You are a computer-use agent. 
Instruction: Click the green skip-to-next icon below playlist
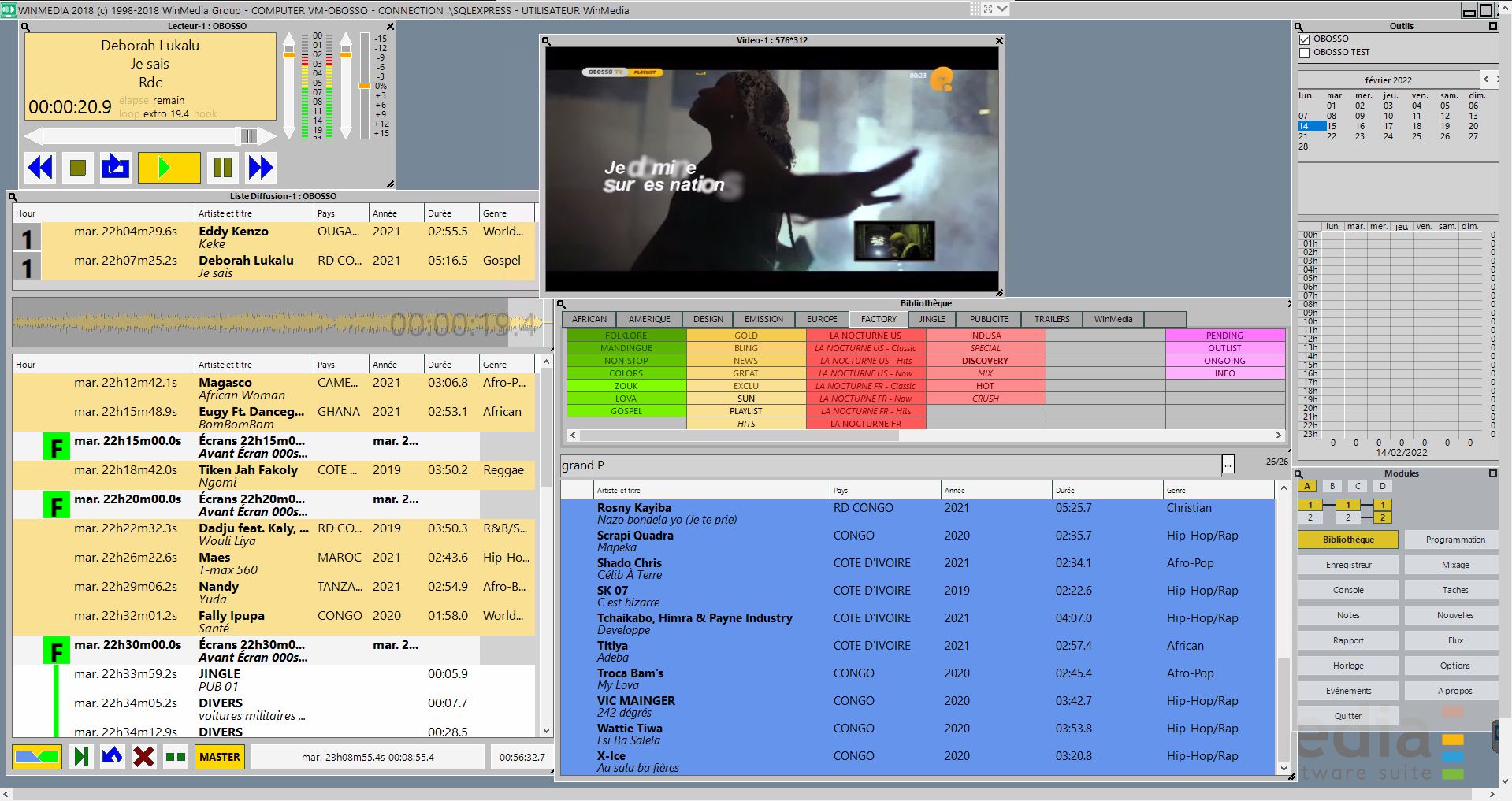pyautogui.click(x=81, y=757)
